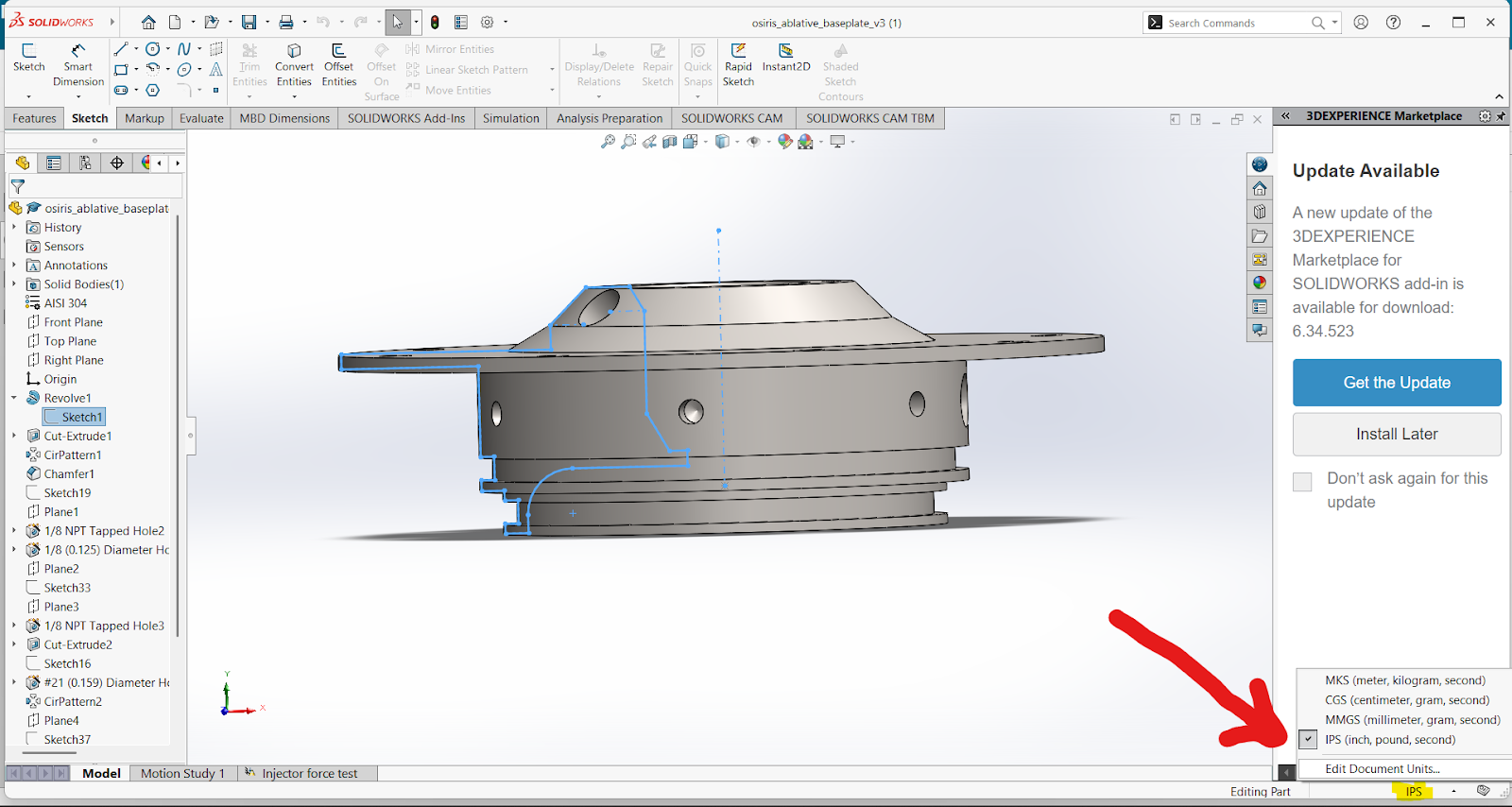Click the Trim Entities tool

[249, 60]
